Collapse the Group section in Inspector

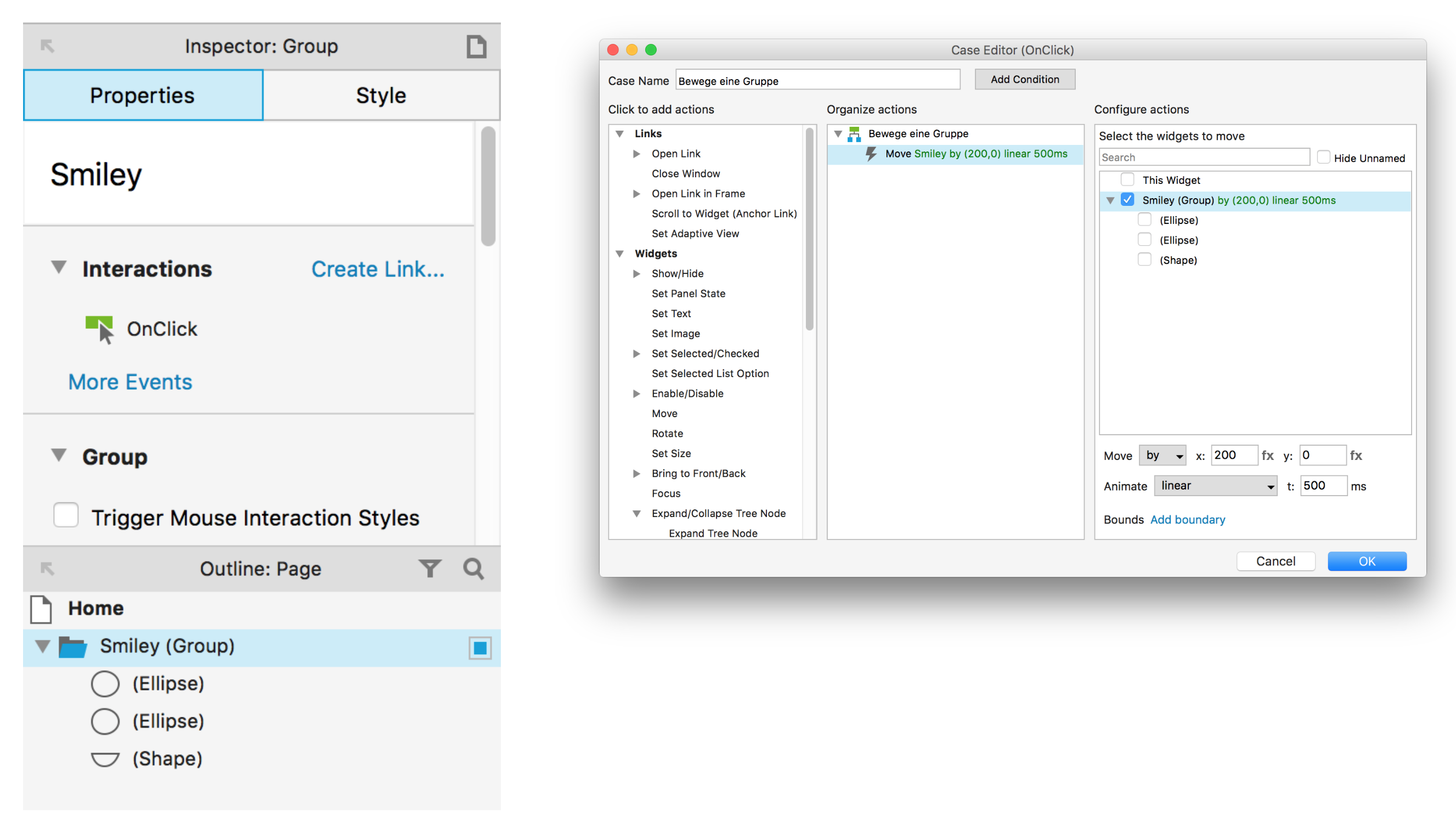coord(59,456)
